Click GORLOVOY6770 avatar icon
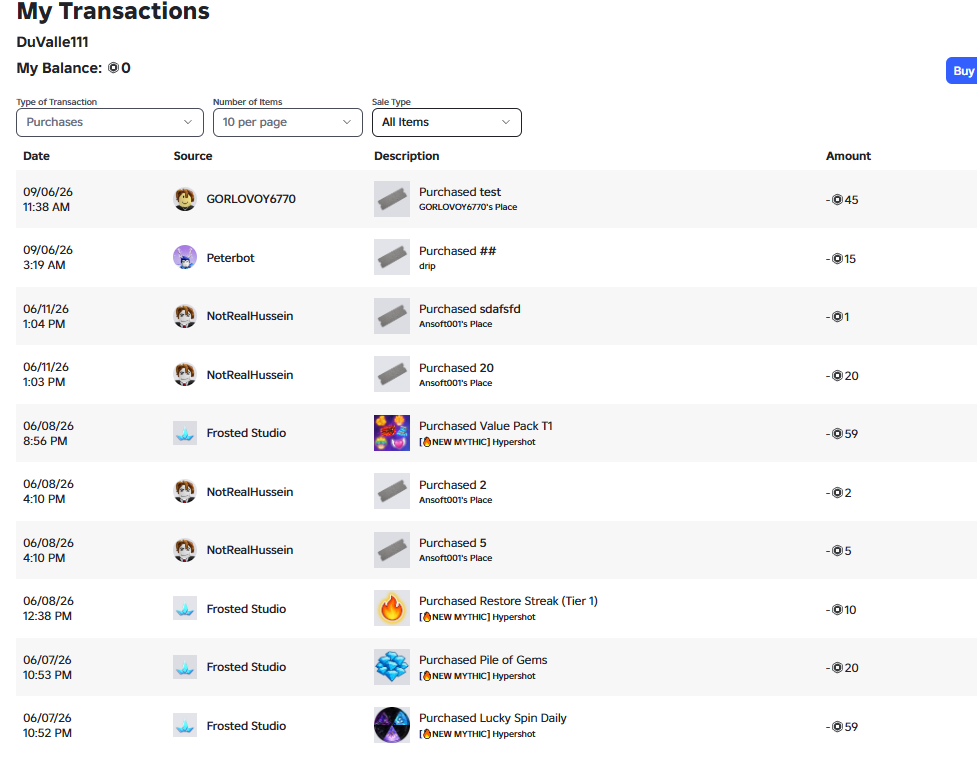The width and height of the screenshot is (977, 758). coord(184,199)
